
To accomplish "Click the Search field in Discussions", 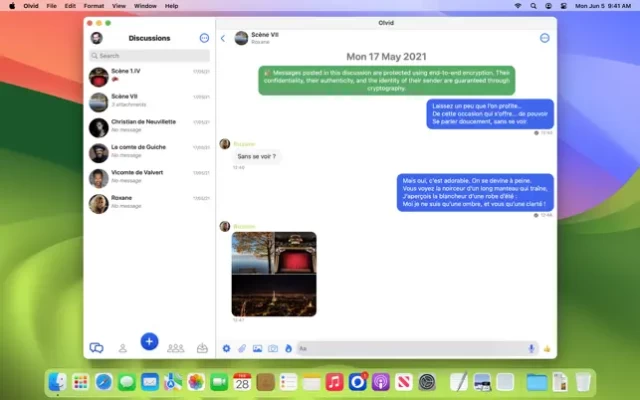I will [x=149, y=56].
